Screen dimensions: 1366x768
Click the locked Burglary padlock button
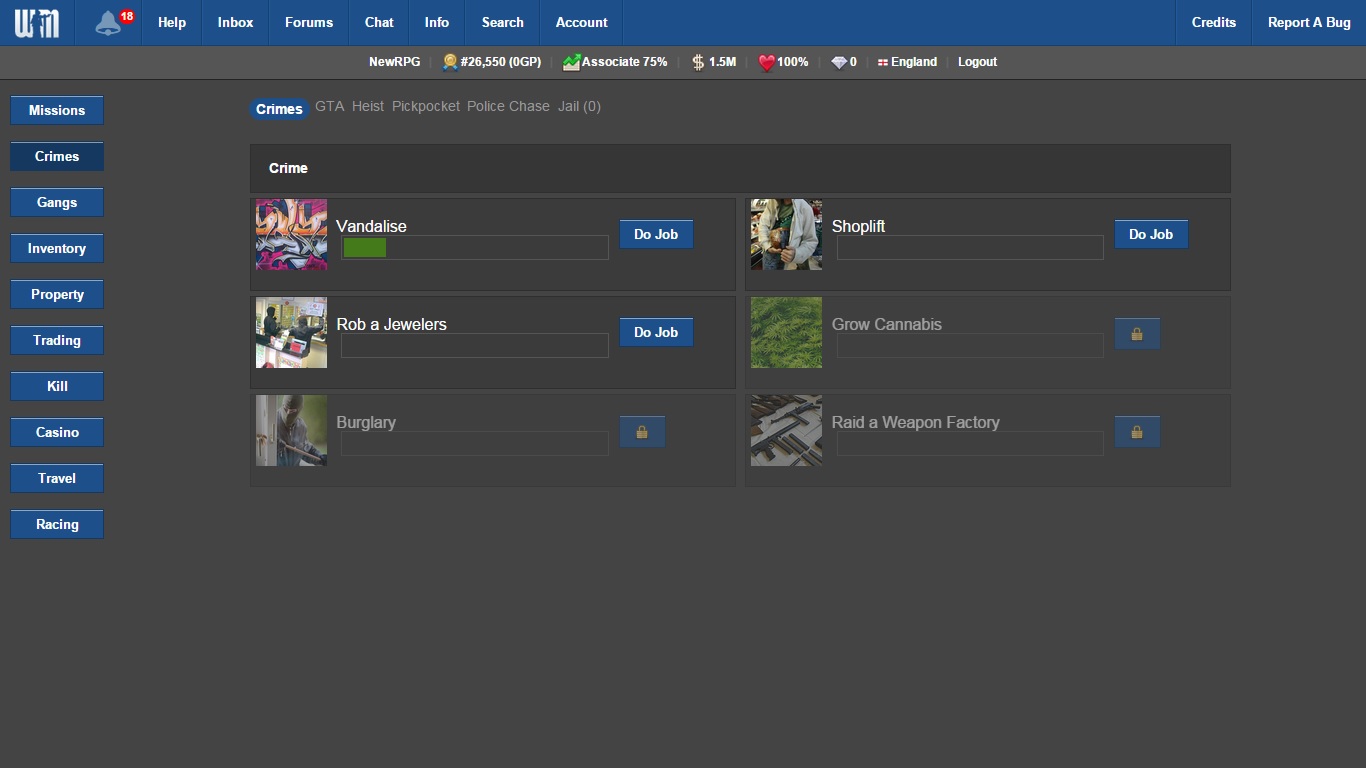pos(642,432)
